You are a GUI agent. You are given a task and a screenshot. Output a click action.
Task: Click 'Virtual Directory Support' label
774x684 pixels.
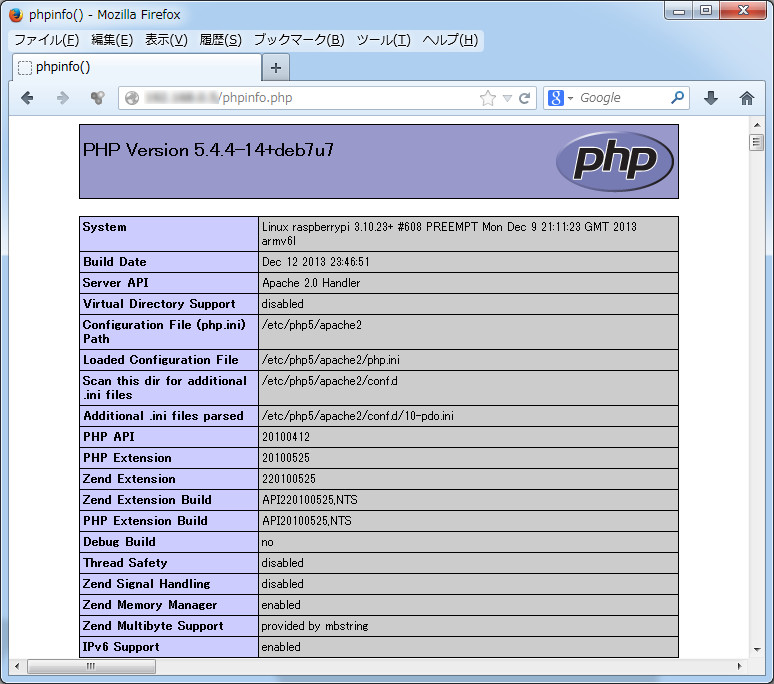pyautogui.click(x=159, y=304)
